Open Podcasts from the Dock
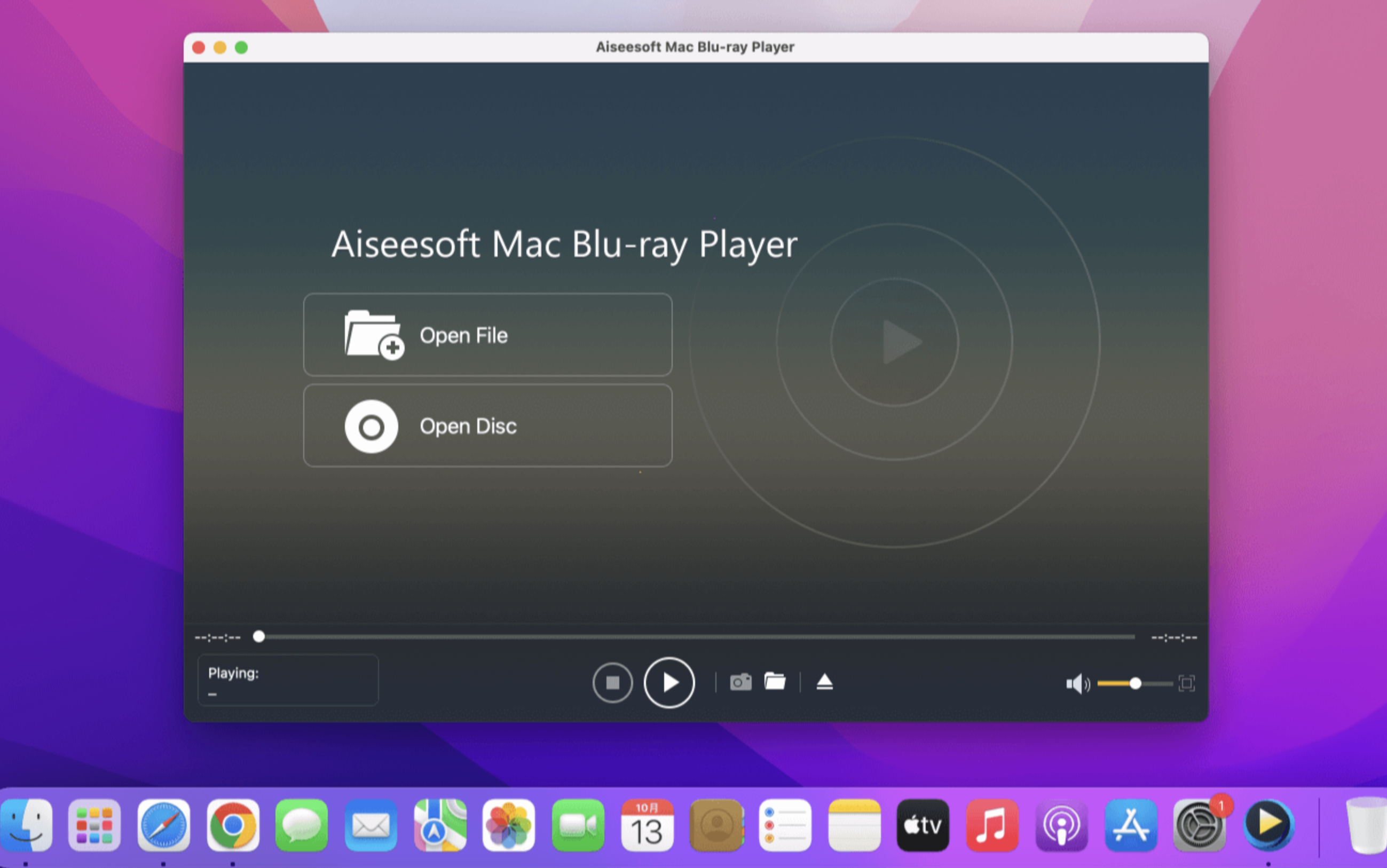This screenshot has width=1387, height=868. 1061,825
